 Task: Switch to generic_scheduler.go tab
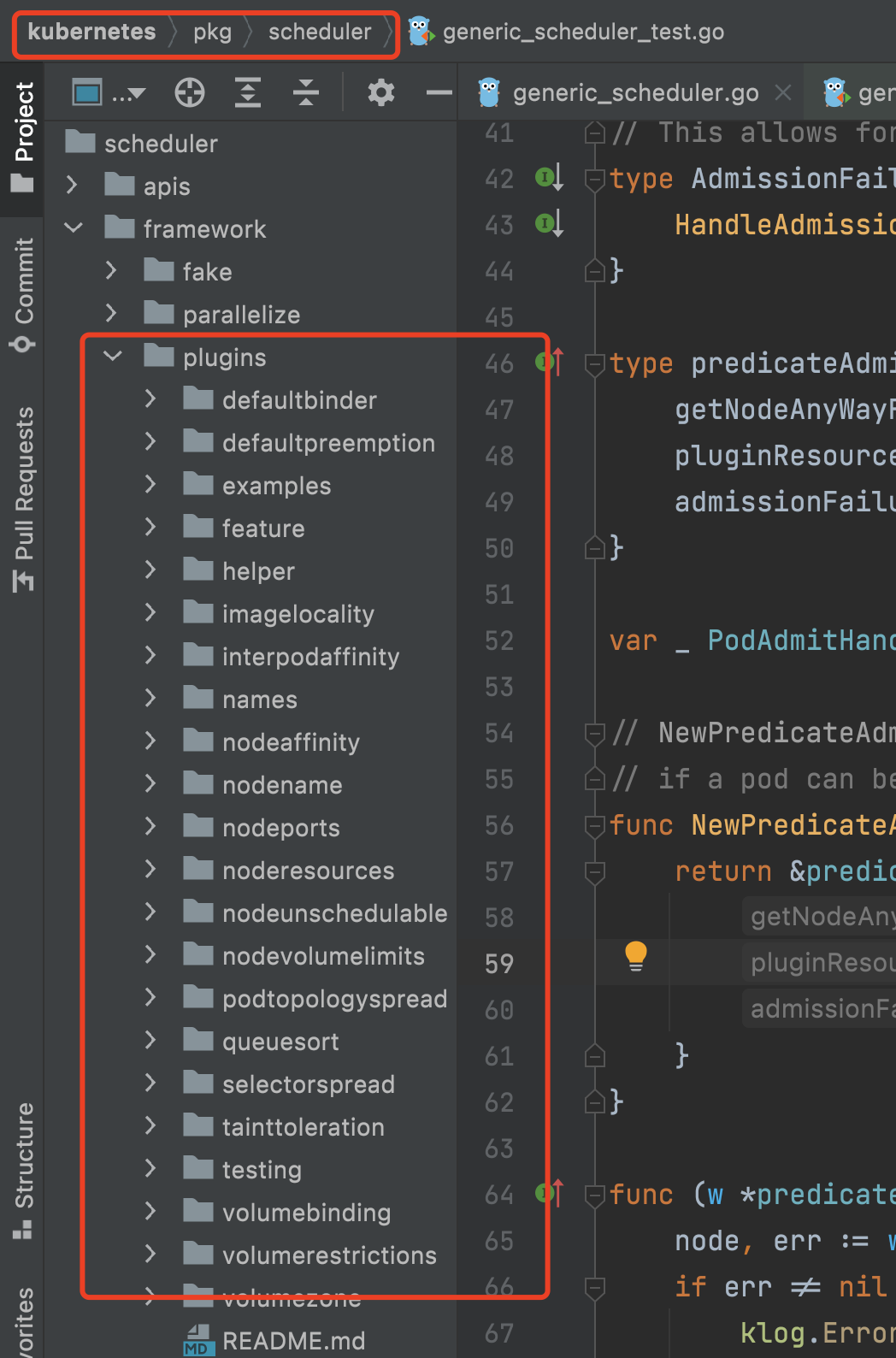pos(634,93)
